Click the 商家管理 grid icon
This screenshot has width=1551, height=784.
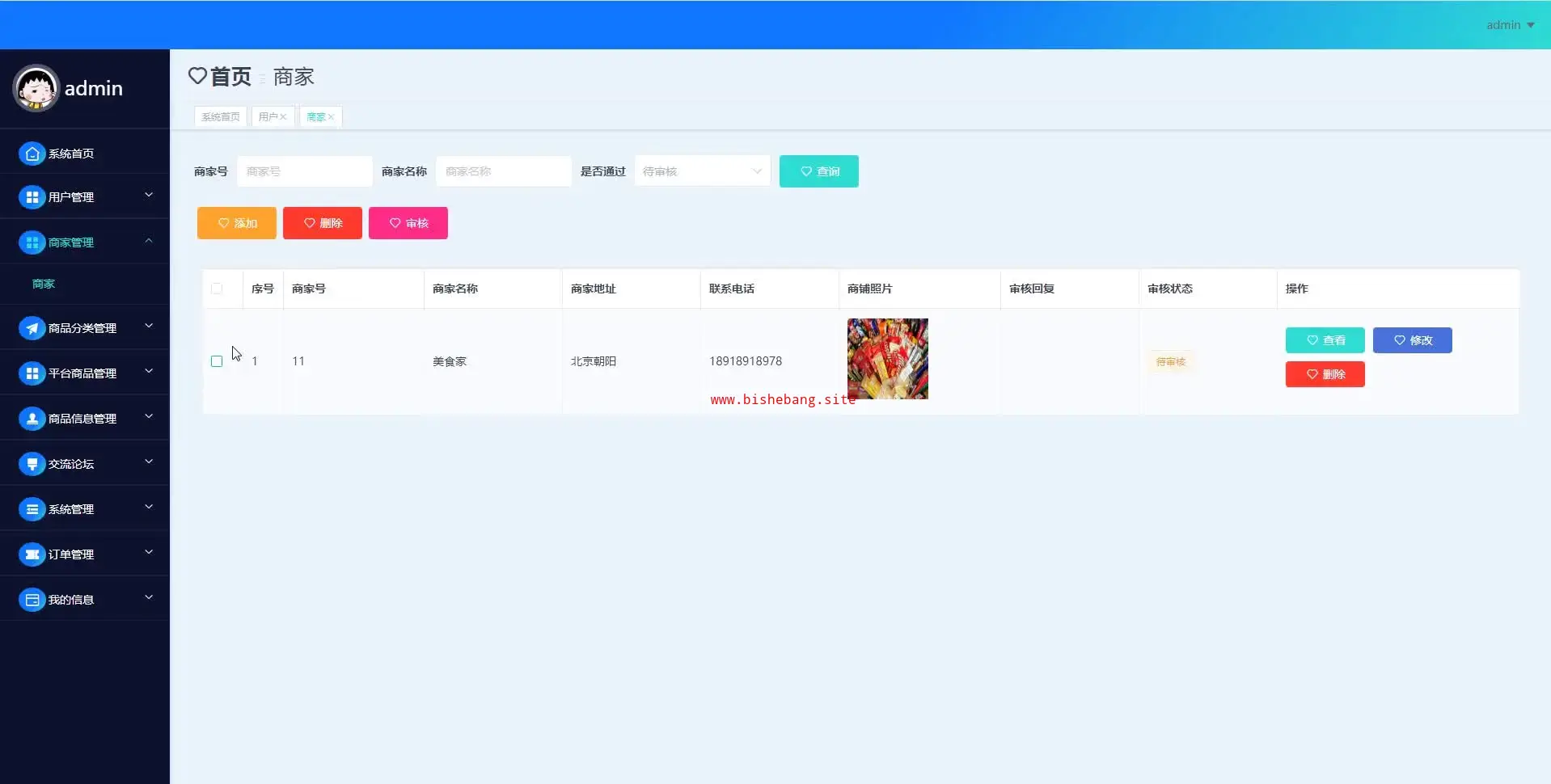(x=32, y=242)
